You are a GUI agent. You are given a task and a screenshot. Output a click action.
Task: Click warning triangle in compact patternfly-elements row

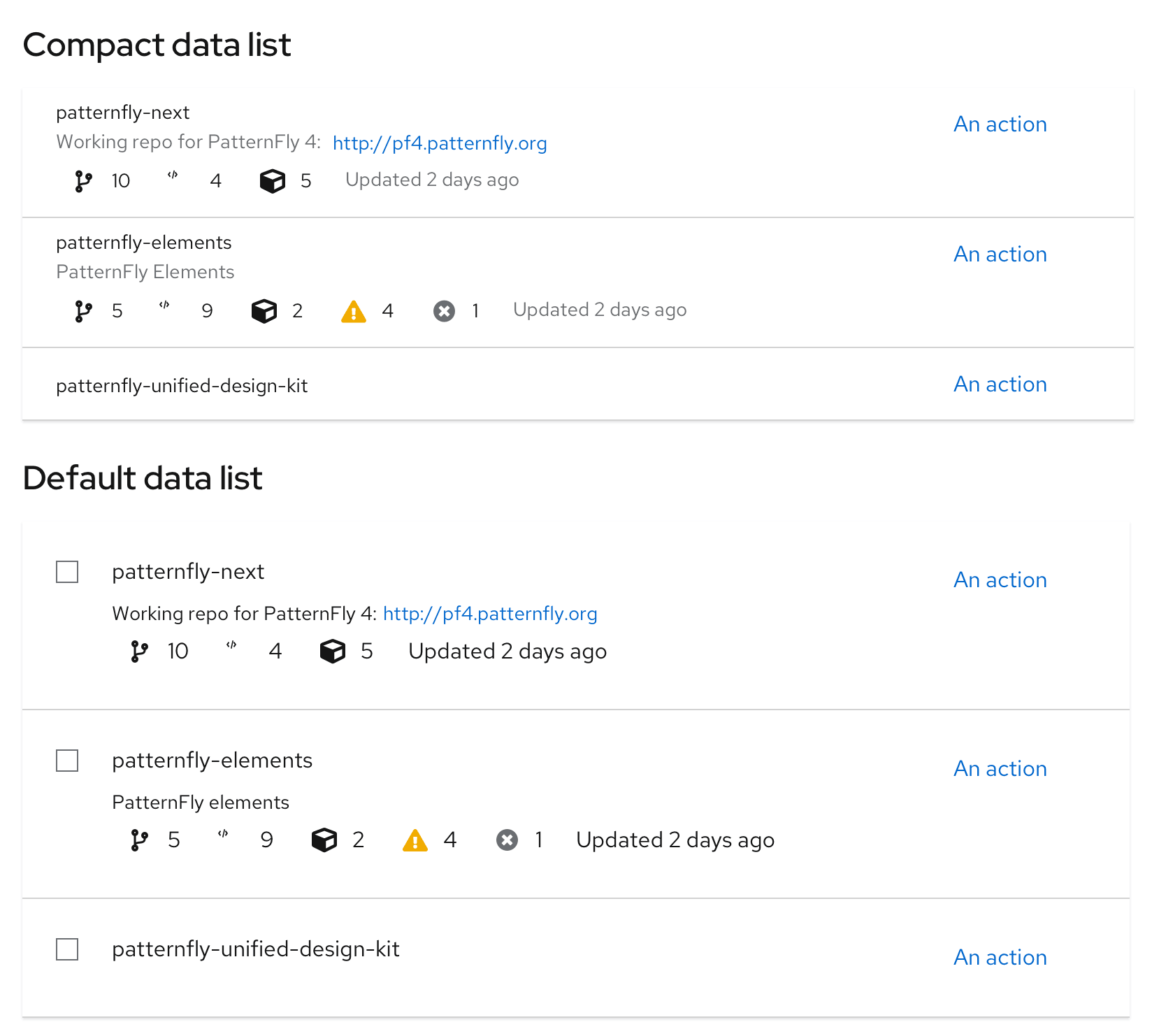pyautogui.click(x=354, y=311)
